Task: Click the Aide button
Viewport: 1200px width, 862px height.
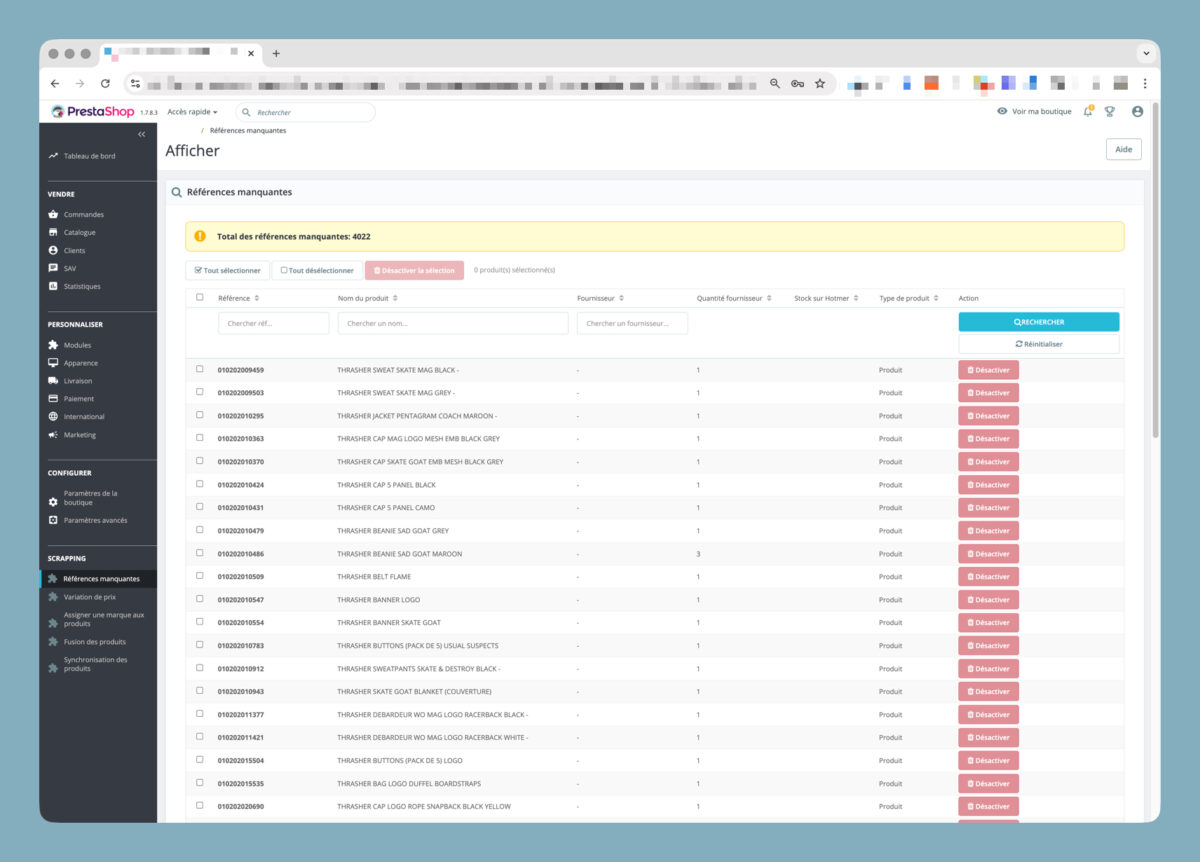Action: [x=1123, y=149]
